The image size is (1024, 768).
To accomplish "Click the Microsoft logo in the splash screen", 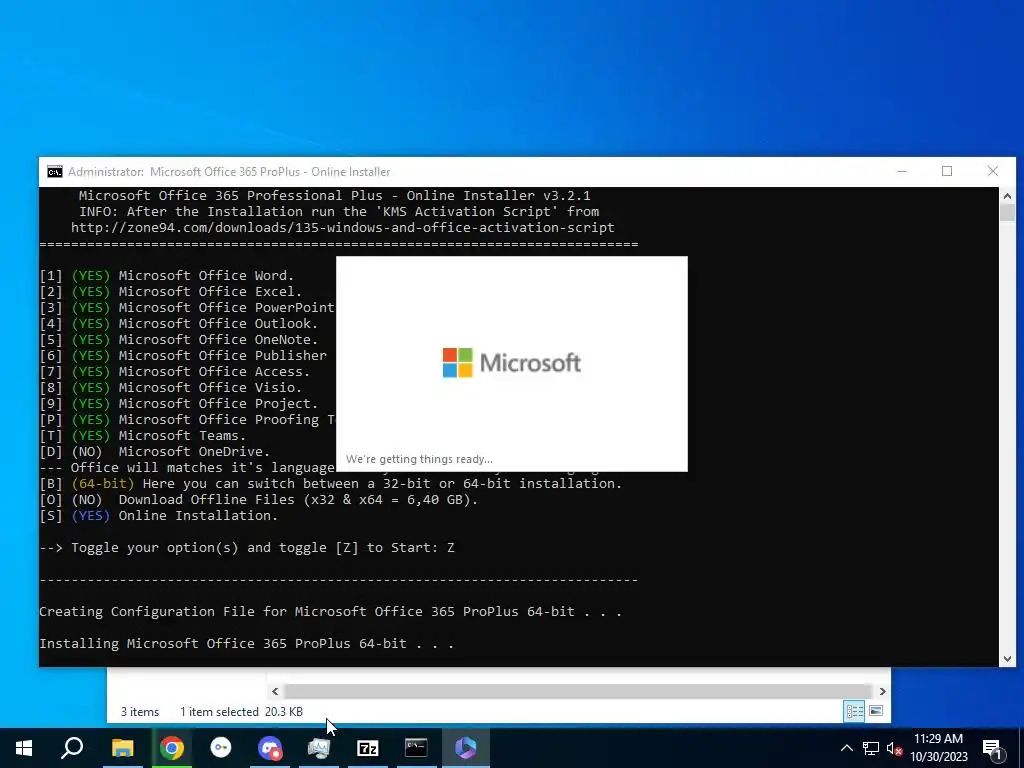I will [511, 362].
